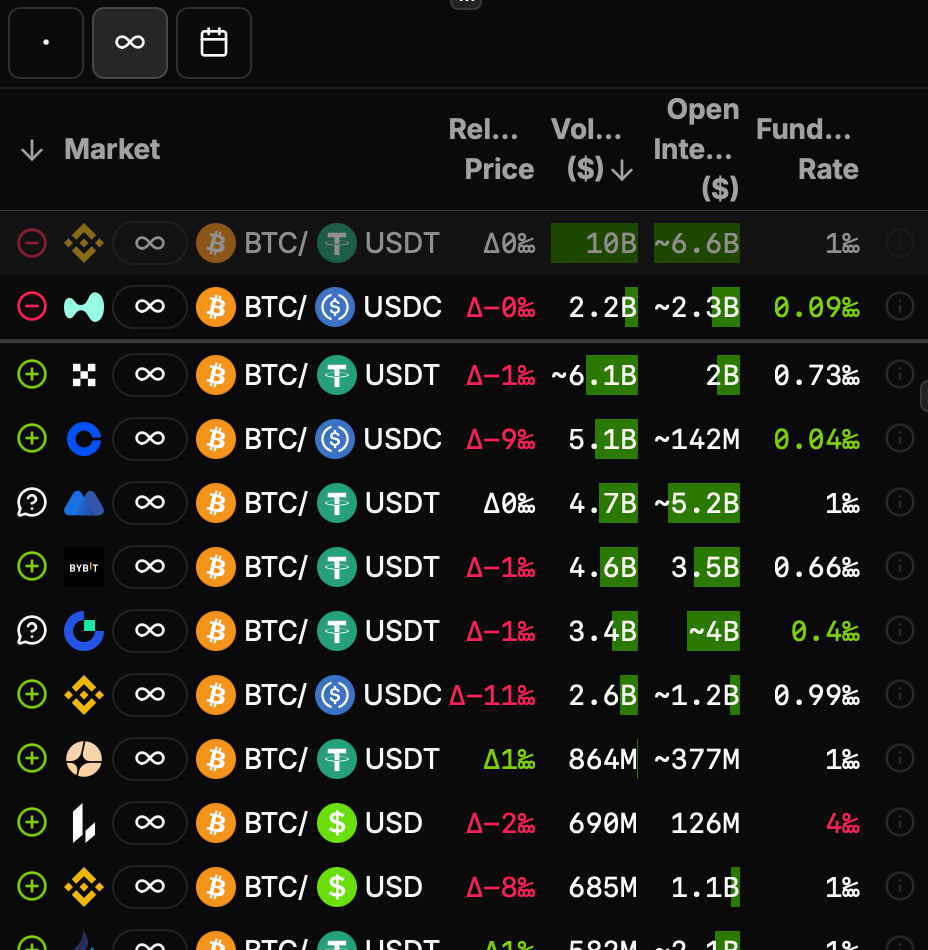Sort by the Volume ($) column
This screenshot has height=950, width=928.
592,149
